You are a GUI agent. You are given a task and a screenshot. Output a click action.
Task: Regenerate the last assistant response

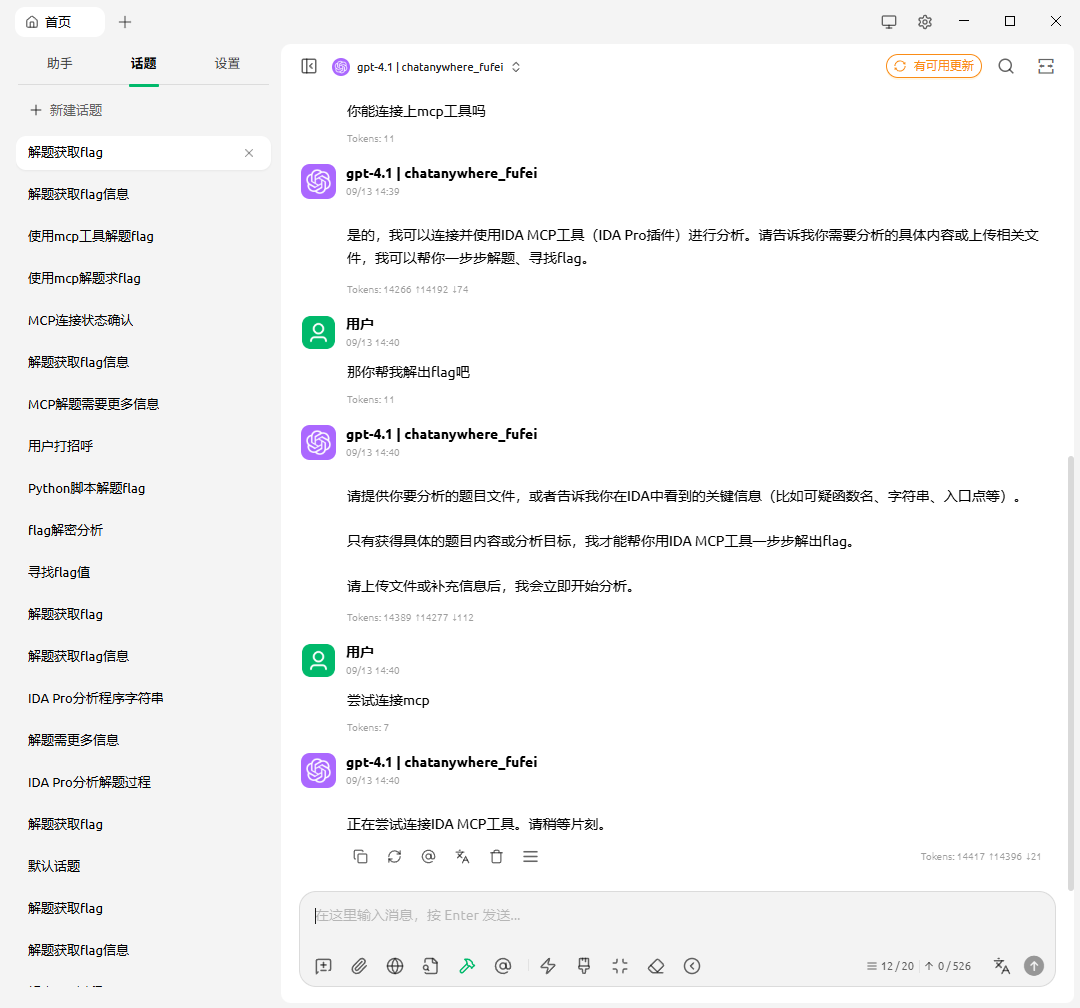pyautogui.click(x=394, y=856)
